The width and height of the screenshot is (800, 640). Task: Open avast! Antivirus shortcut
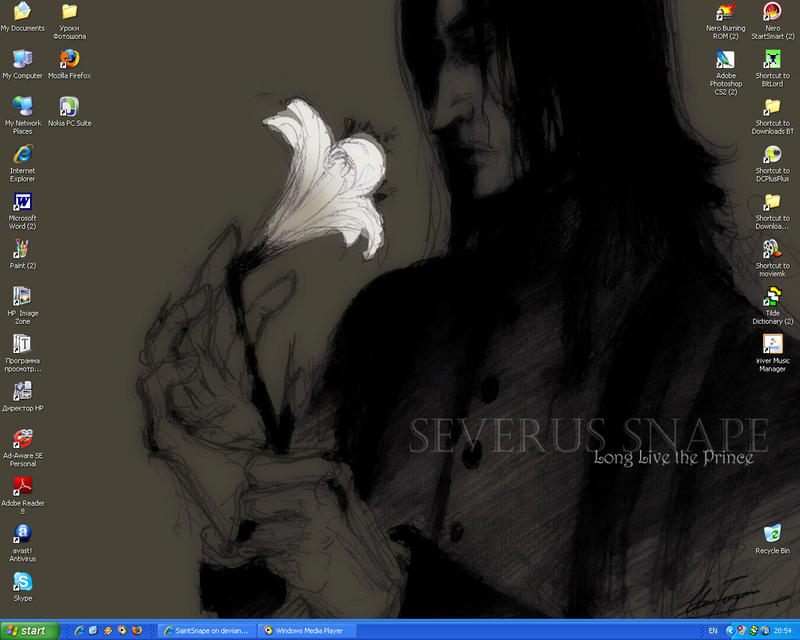coord(22,543)
